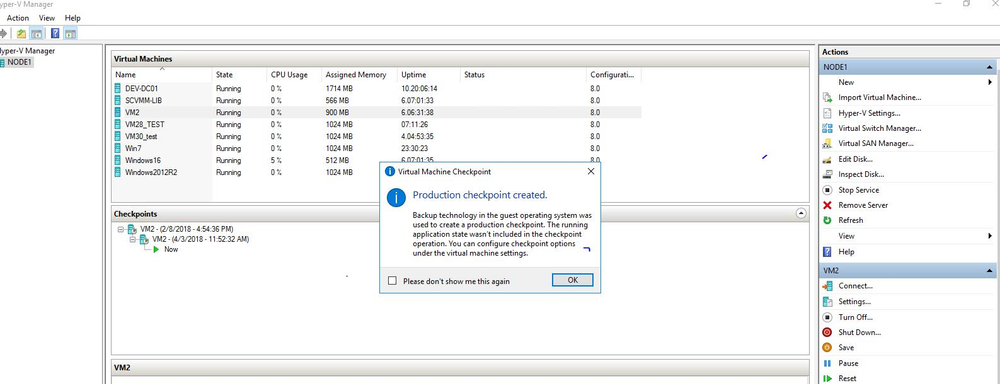The width and height of the screenshot is (1000, 384).
Task: Click the VM2 Settings icon in Actions
Action: click(827, 302)
